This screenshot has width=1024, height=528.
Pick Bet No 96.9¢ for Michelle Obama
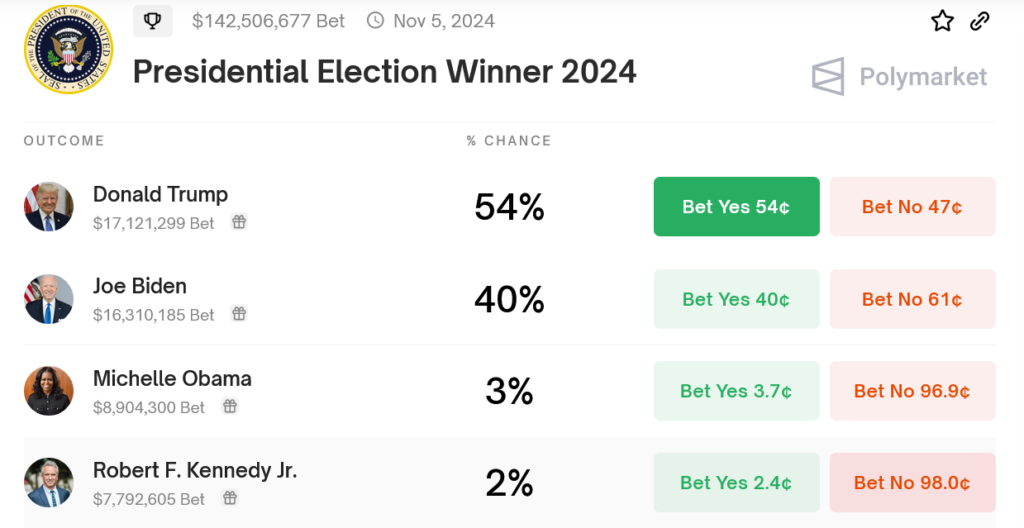[912, 391]
